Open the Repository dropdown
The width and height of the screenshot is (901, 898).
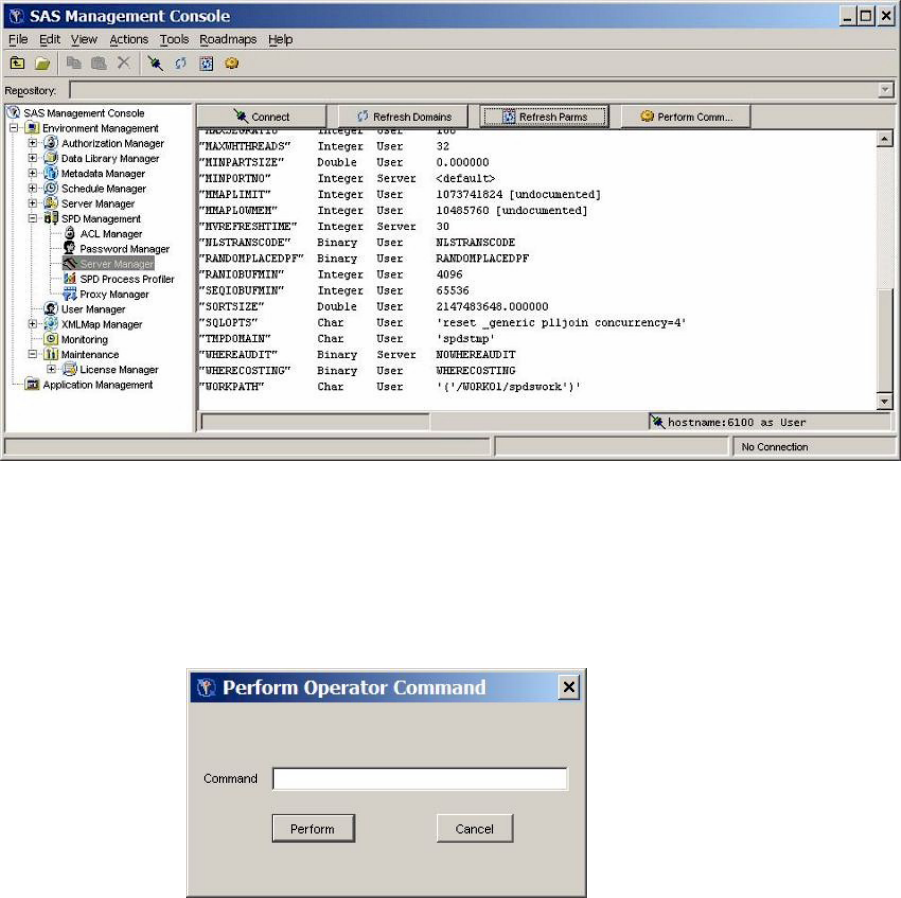pos(885,90)
